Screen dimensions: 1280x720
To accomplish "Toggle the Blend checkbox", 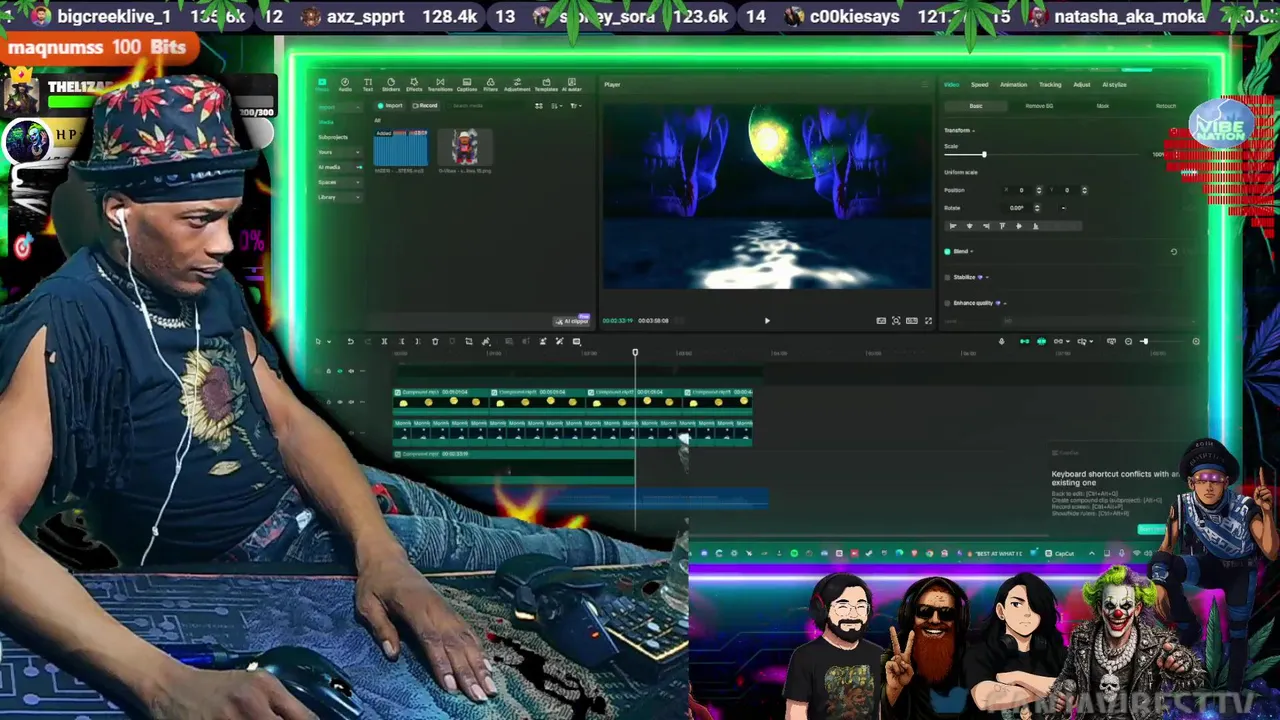I will [947, 251].
